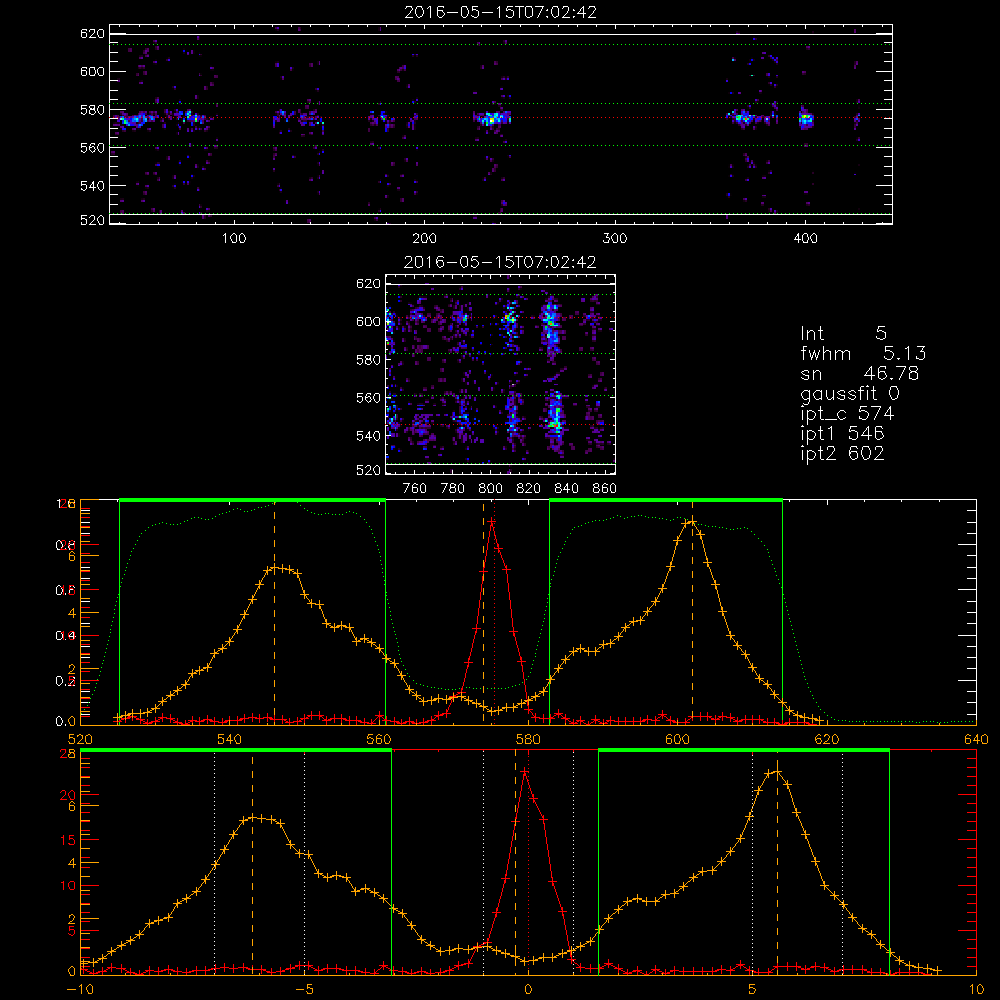Viewport: 1000px width, 1000px height.
Task: Click the 'gaussfit 0' line
Action: (x=850, y=393)
